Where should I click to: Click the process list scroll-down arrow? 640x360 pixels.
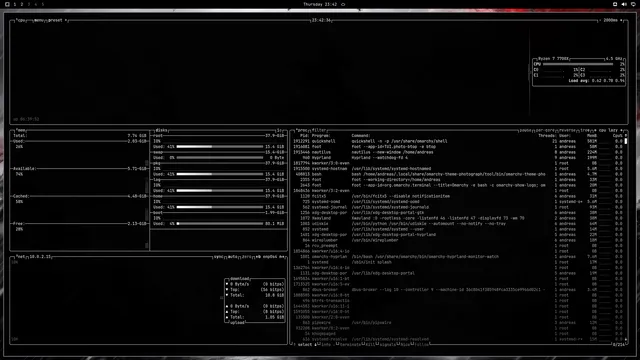tap(626, 339)
